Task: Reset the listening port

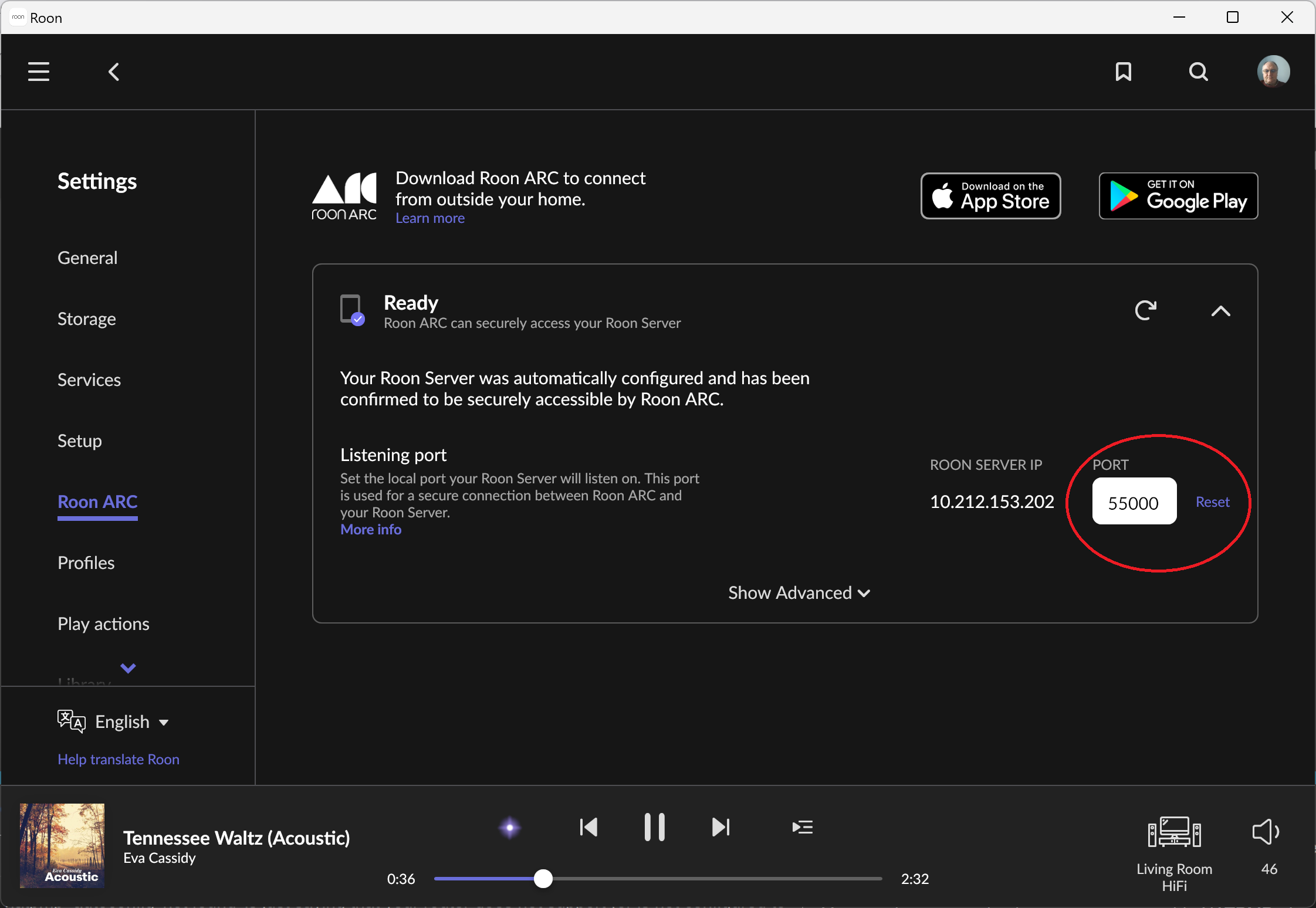Action: (1212, 502)
